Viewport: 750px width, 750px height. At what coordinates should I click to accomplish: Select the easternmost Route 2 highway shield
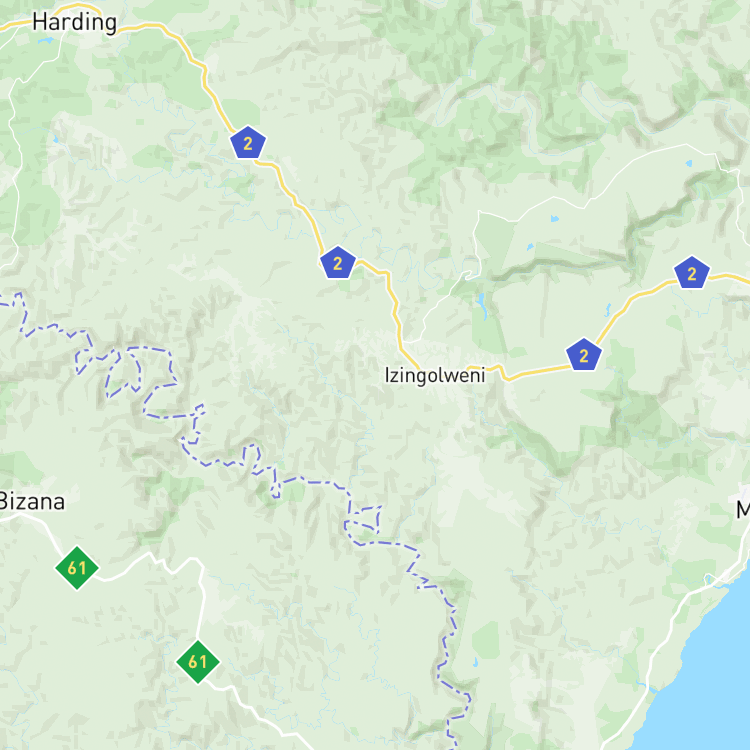click(x=692, y=273)
